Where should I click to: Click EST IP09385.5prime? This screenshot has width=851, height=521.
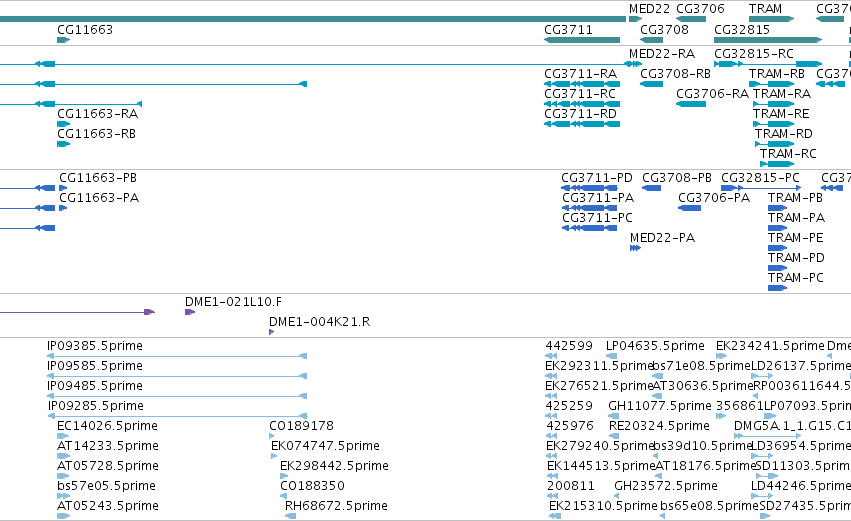(95, 346)
